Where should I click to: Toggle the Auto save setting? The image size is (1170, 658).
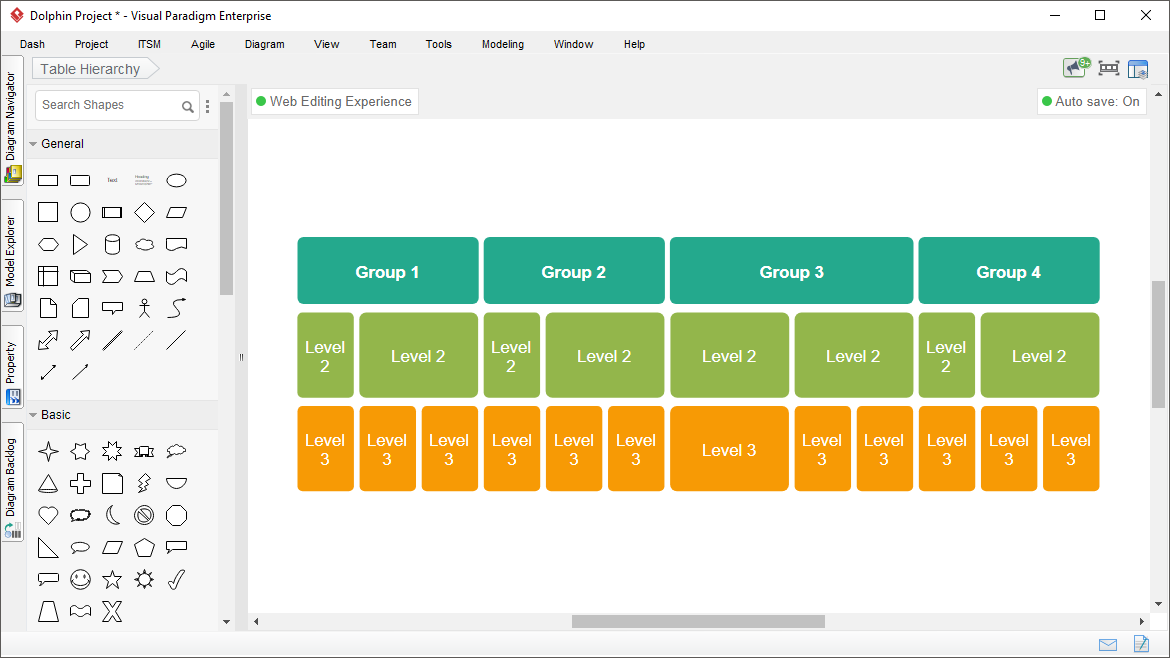click(1091, 101)
